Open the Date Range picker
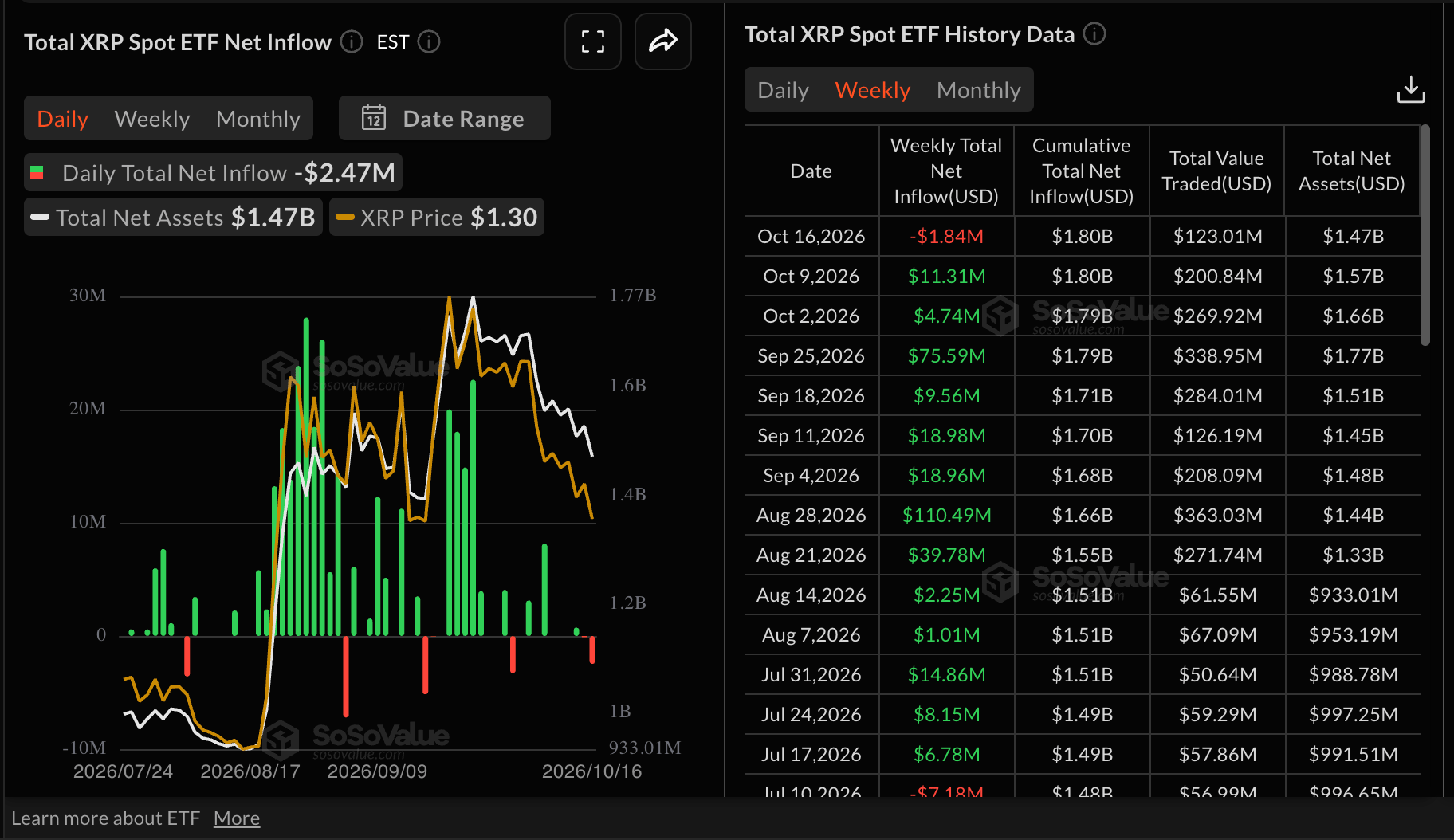The height and width of the screenshot is (840, 1454). tap(445, 118)
